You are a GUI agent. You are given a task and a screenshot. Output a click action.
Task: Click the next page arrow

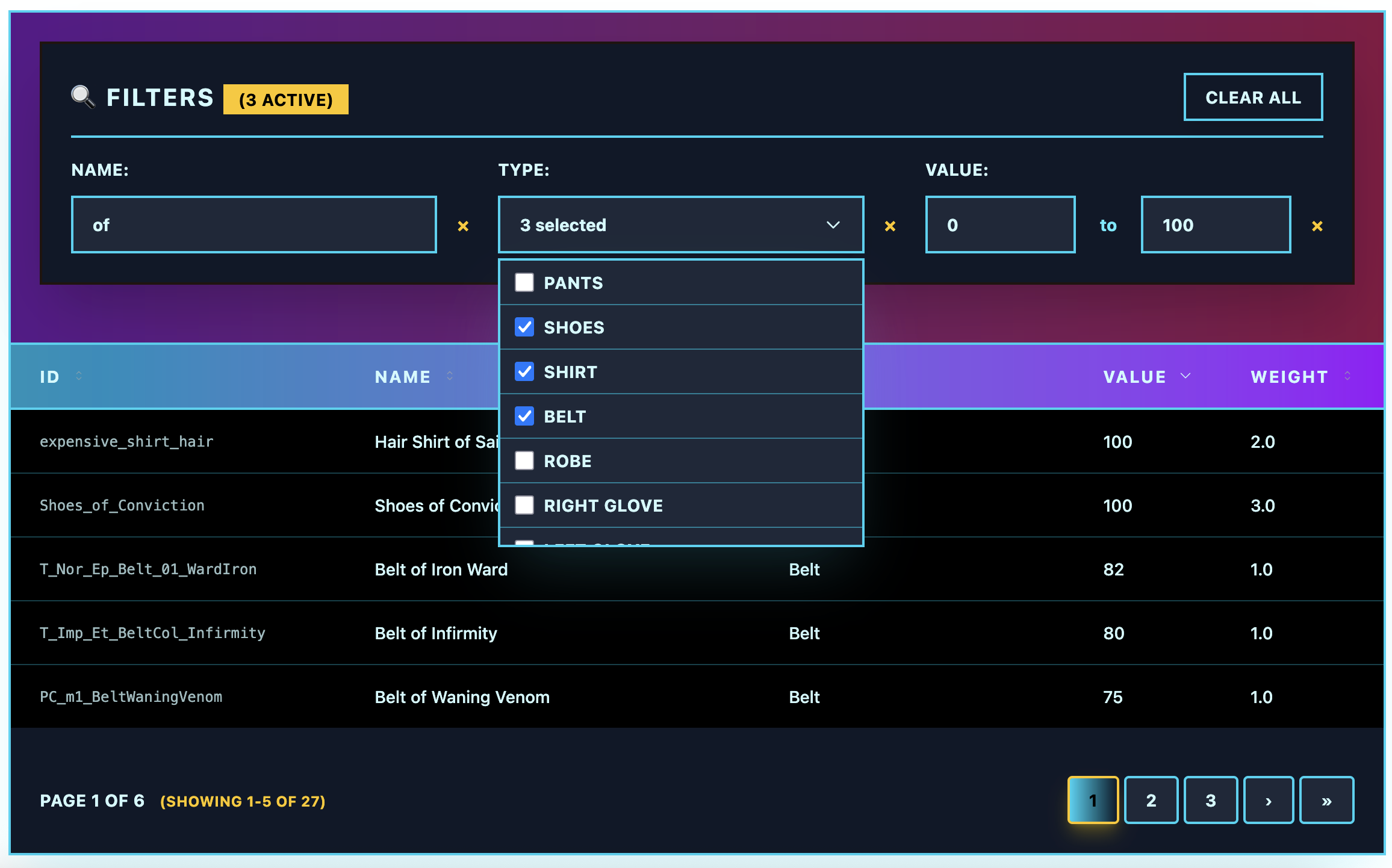click(1269, 800)
